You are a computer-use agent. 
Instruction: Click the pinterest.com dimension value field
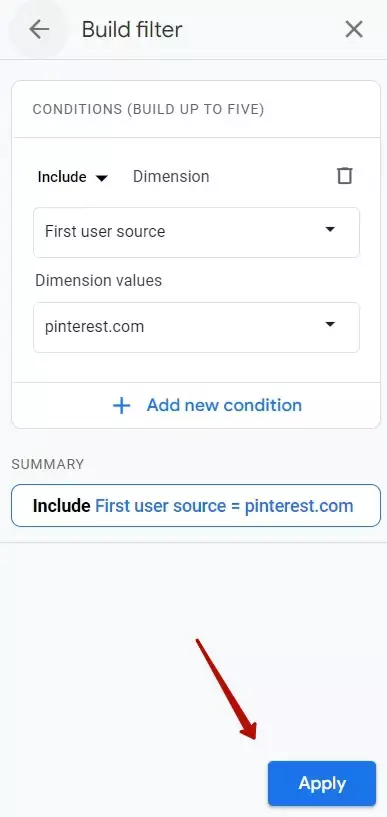[196, 327]
